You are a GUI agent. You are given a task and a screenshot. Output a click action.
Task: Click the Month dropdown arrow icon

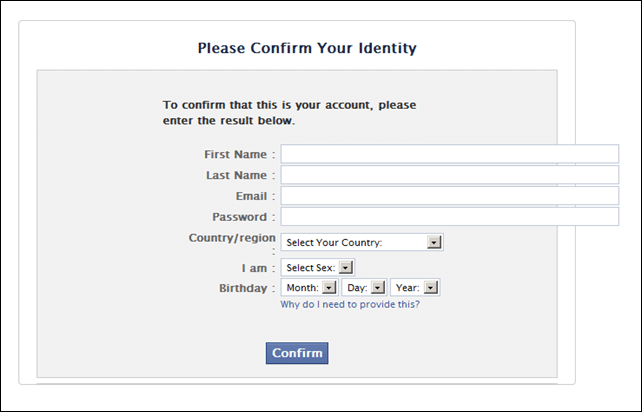(x=329, y=287)
